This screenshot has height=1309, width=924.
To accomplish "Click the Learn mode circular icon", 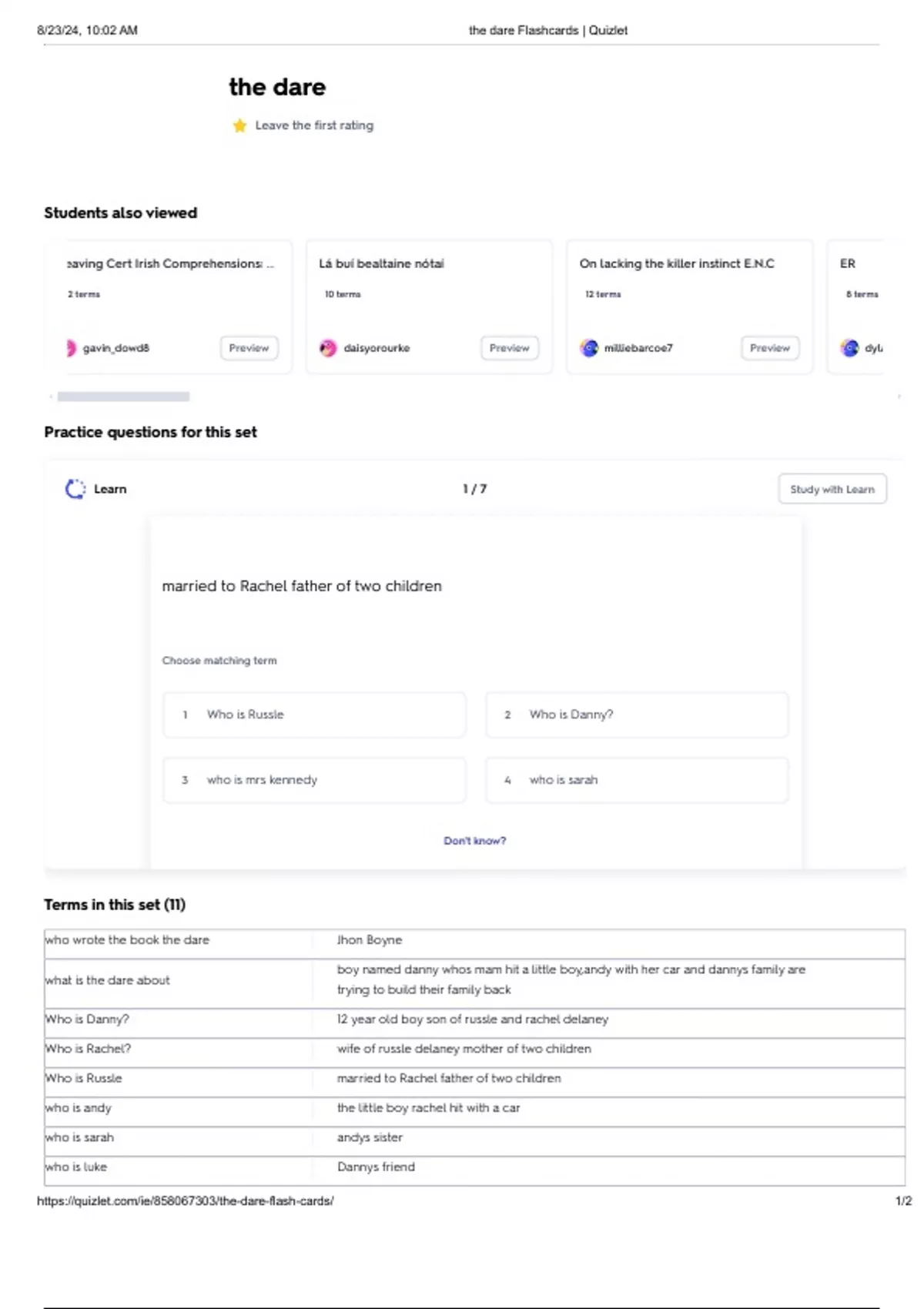I will coord(75,489).
